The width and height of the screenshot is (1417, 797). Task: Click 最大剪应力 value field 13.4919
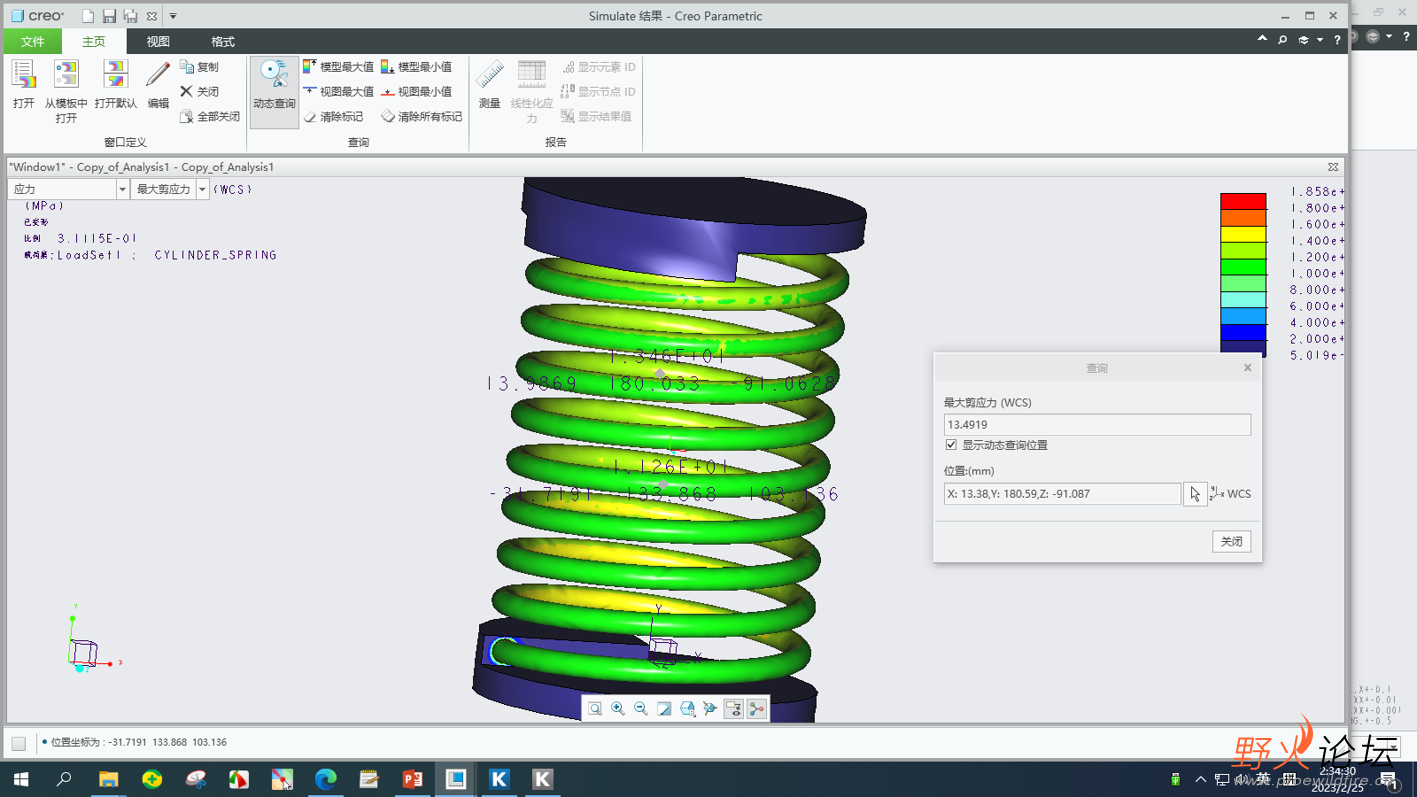[1097, 425]
